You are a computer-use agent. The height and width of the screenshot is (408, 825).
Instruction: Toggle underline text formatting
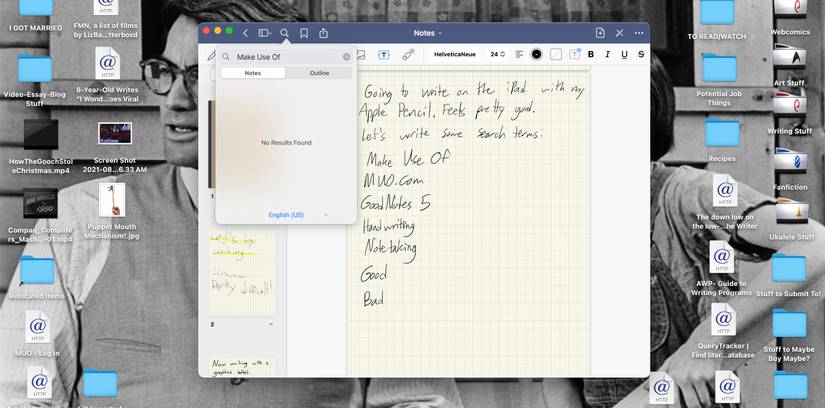click(625, 54)
